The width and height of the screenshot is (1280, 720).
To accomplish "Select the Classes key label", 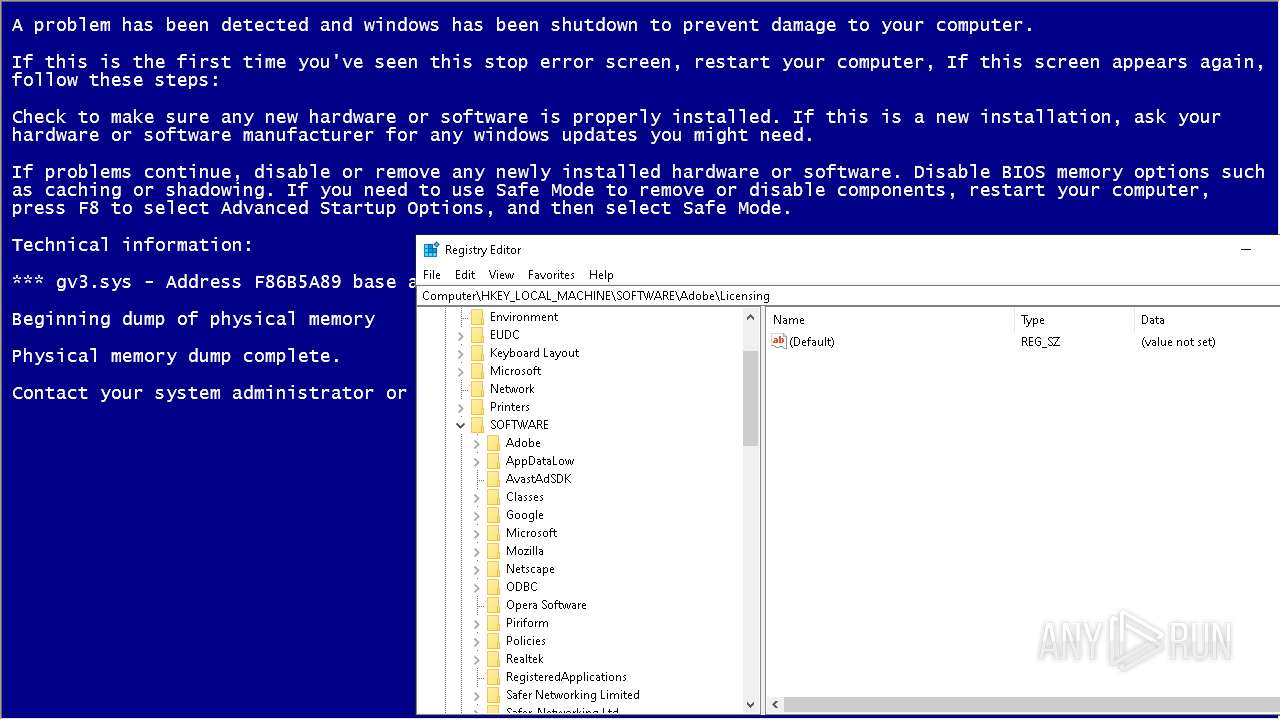I will (x=524, y=497).
